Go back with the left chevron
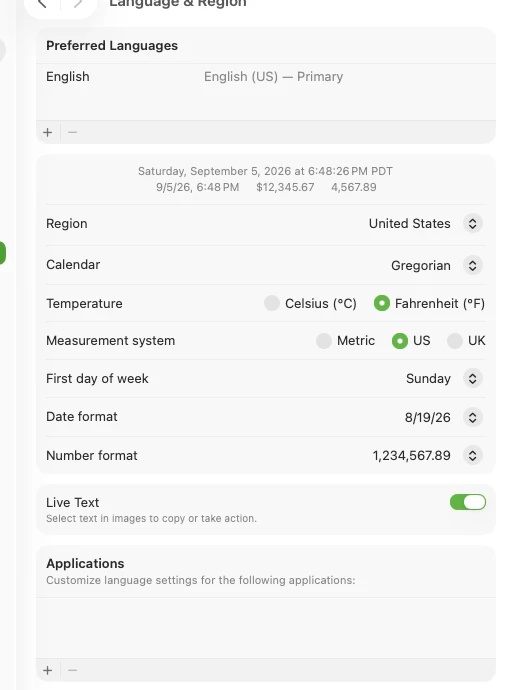Screen dimensions: 505x690 pyautogui.click(x=42, y=4)
